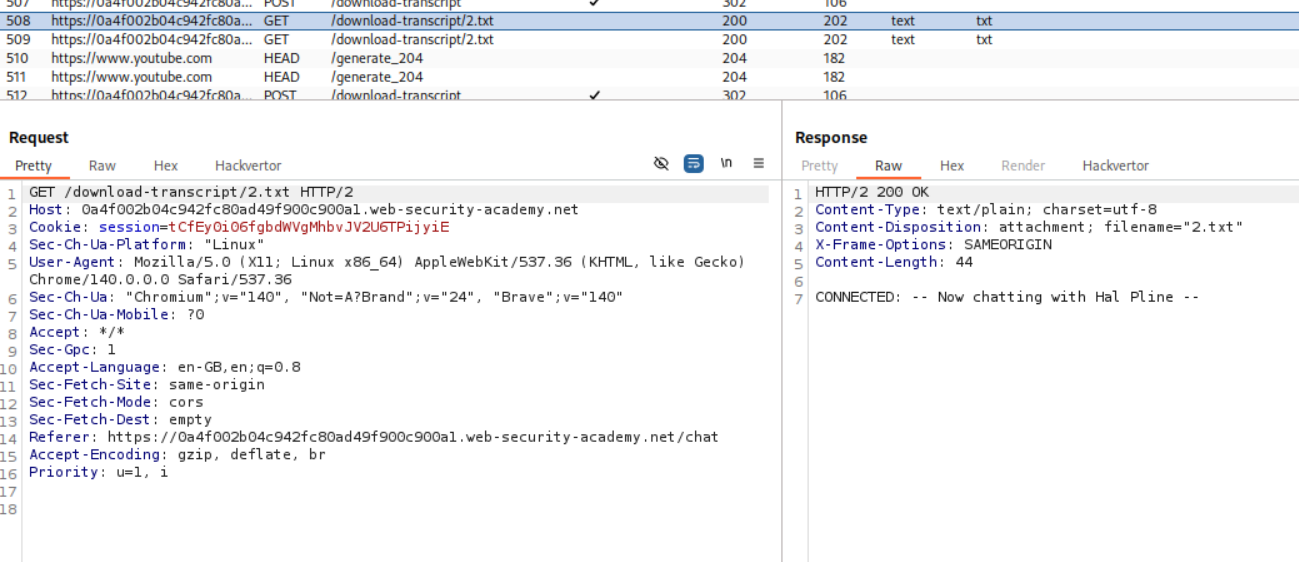Open the Request Hex tab
The image size is (1299, 562).
[166, 166]
